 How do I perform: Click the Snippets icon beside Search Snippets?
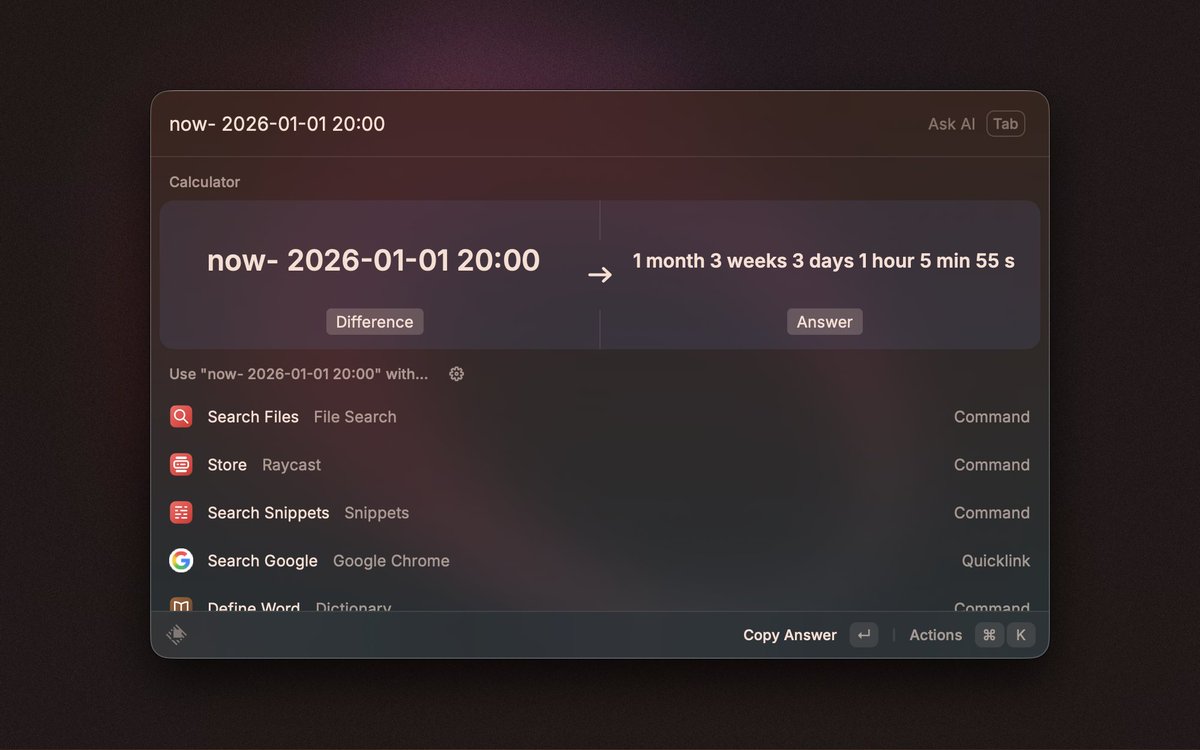[181, 512]
